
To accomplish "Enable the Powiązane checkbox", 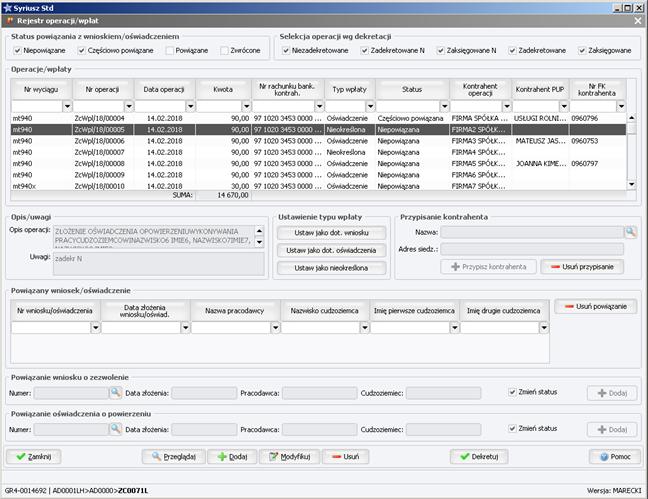I will point(169,50).
